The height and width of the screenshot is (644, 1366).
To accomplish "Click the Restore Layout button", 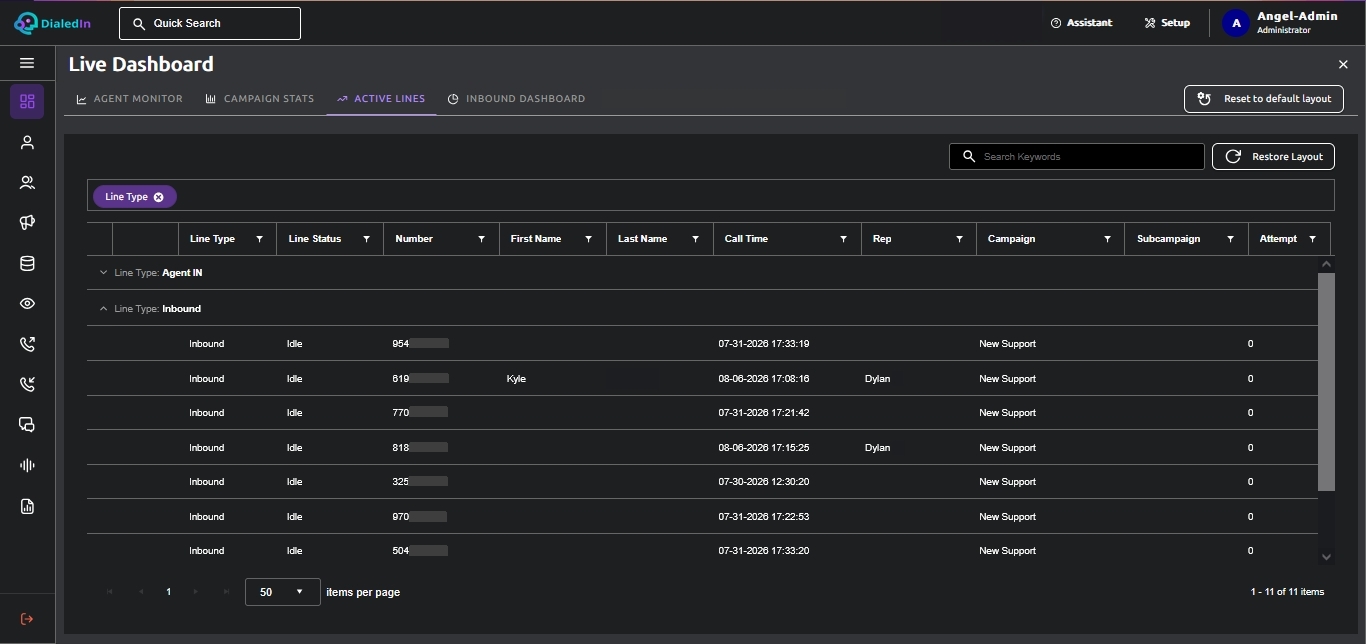I will coord(1273,157).
